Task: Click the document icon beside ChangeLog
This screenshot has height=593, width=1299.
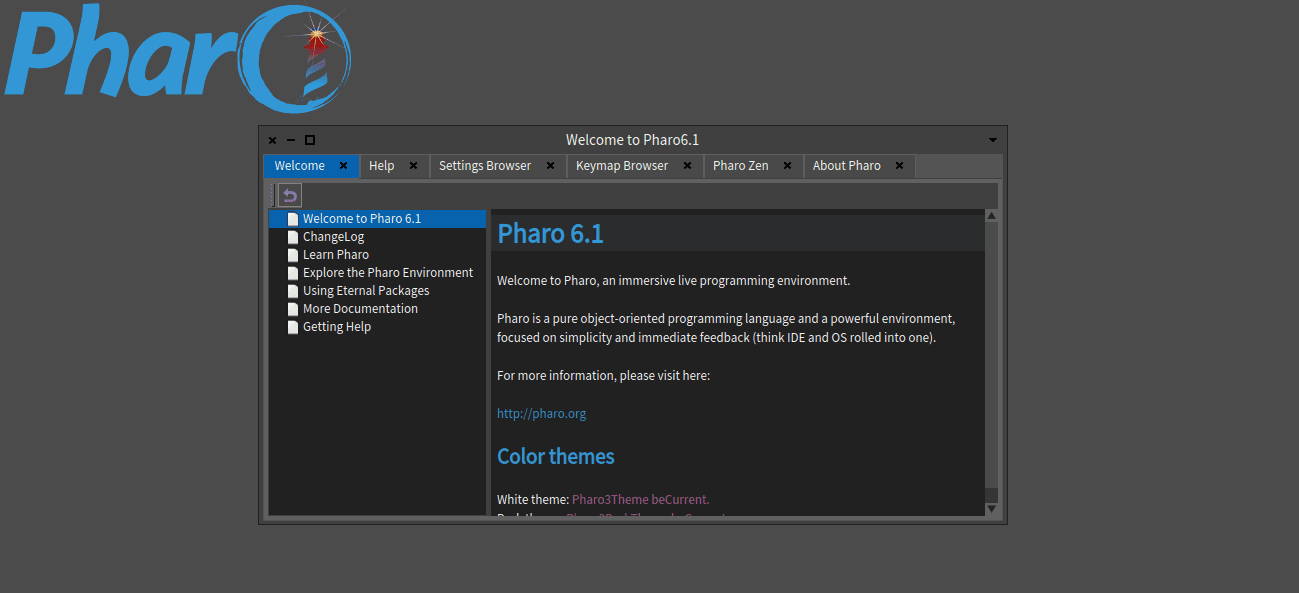Action: click(x=292, y=236)
